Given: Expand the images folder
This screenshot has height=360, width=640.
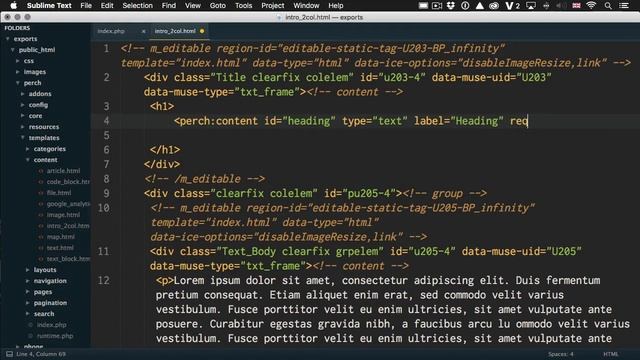Looking at the screenshot, I should (x=18, y=72).
